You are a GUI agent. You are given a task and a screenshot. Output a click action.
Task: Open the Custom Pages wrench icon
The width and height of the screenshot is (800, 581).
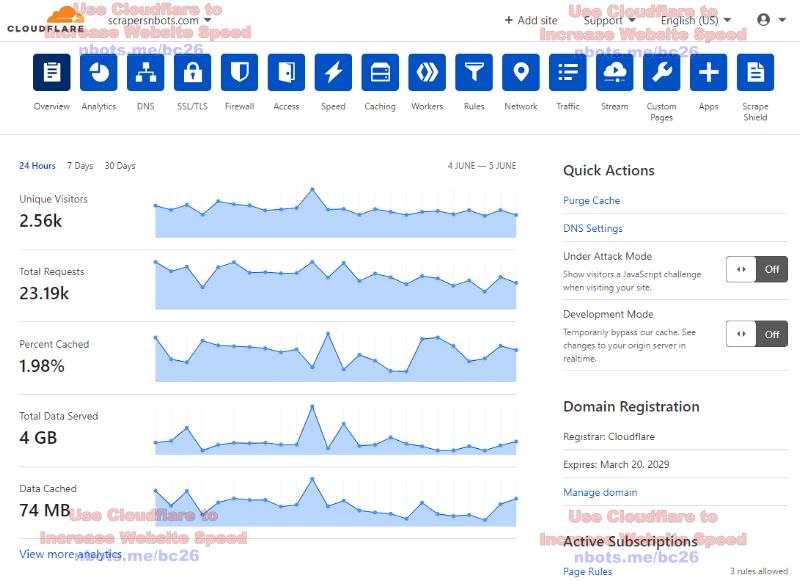[x=662, y=72]
